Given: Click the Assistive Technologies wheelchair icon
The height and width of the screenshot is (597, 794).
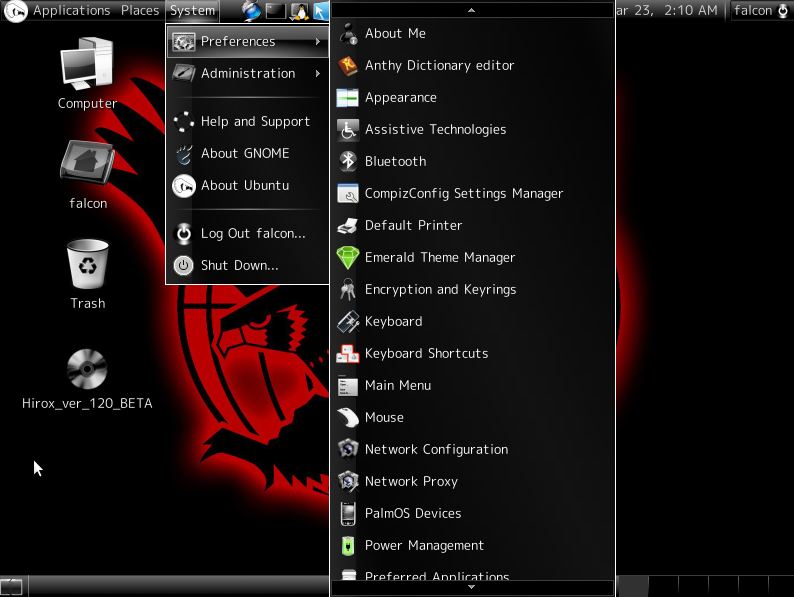Looking at the screenshot, I should (348, 130).
